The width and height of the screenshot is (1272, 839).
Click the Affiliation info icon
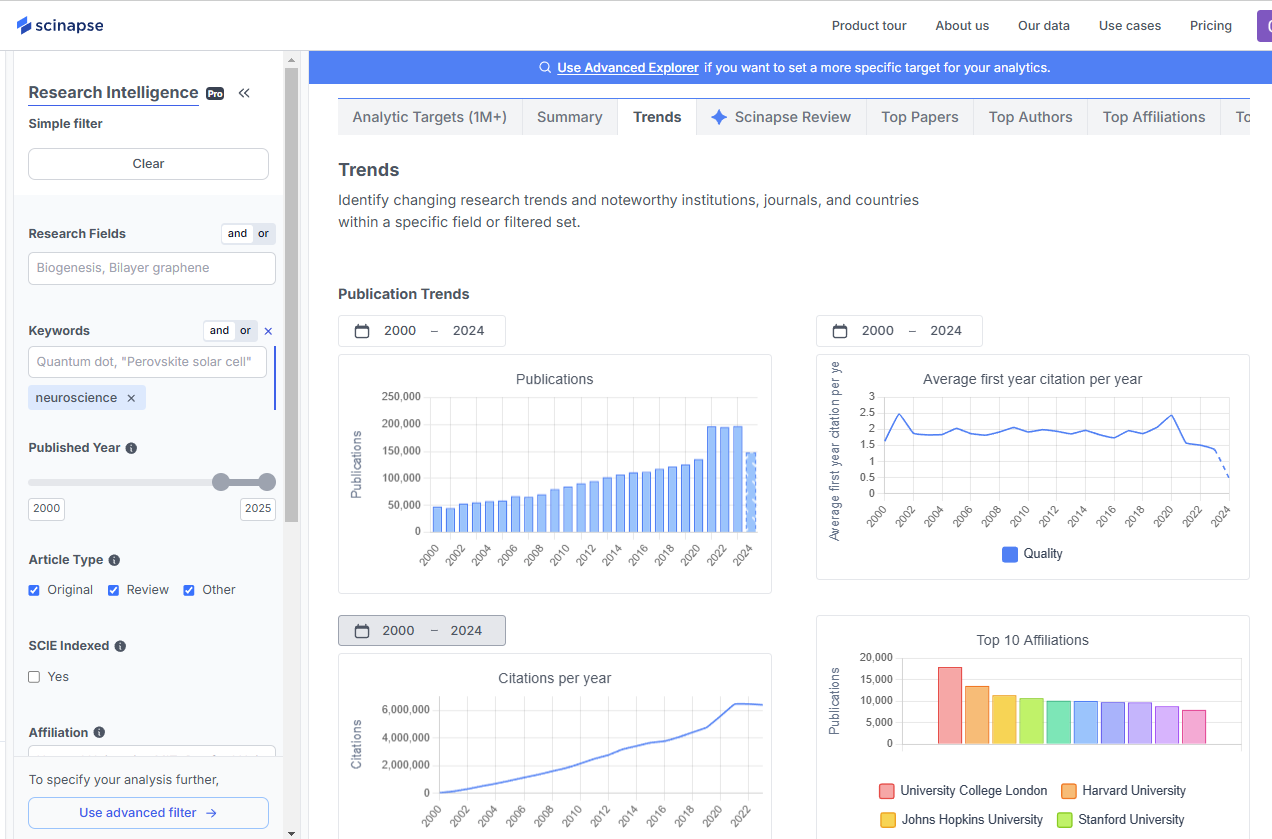[x=98, y=732]
